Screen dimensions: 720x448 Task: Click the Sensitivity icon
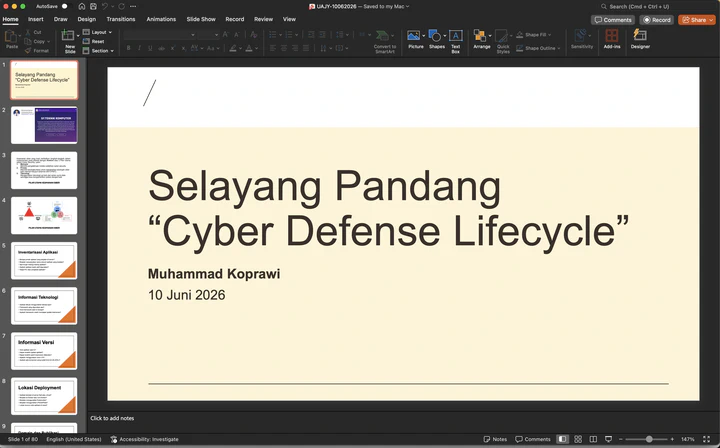[580, 36]
